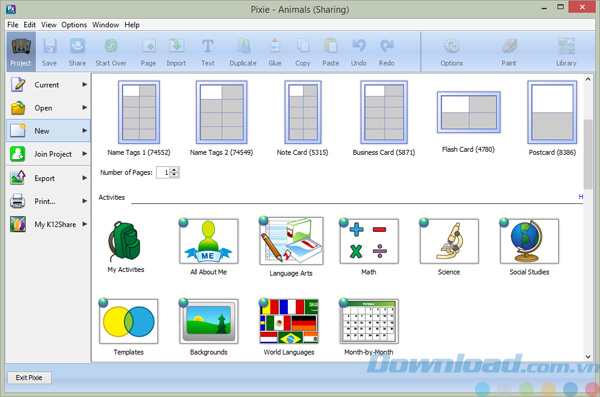Click the Number of Pages input field
The width and height of the screenshot is (600, 397).
click(x=164, y=173)
